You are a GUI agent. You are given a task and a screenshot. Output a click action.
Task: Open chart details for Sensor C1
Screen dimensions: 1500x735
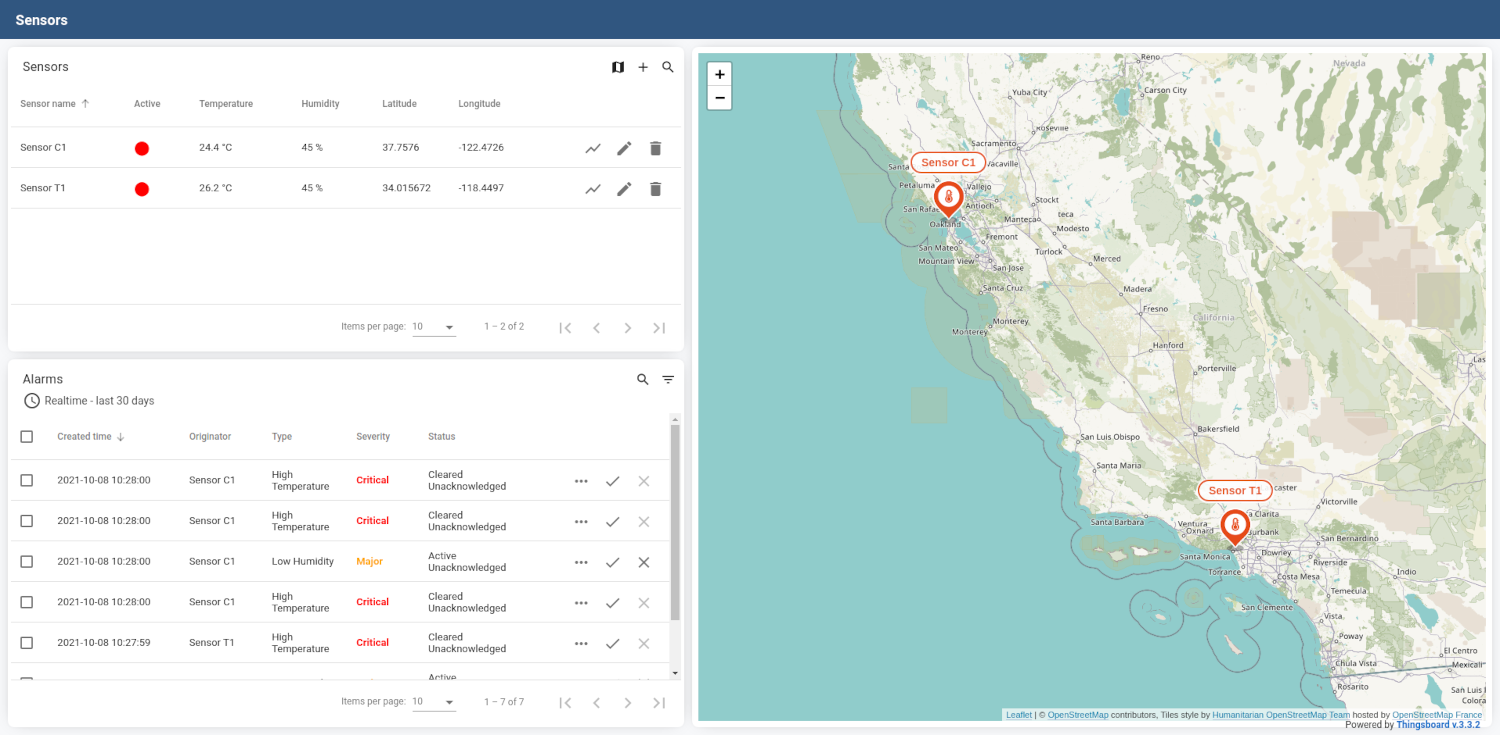tap(593, 148)
